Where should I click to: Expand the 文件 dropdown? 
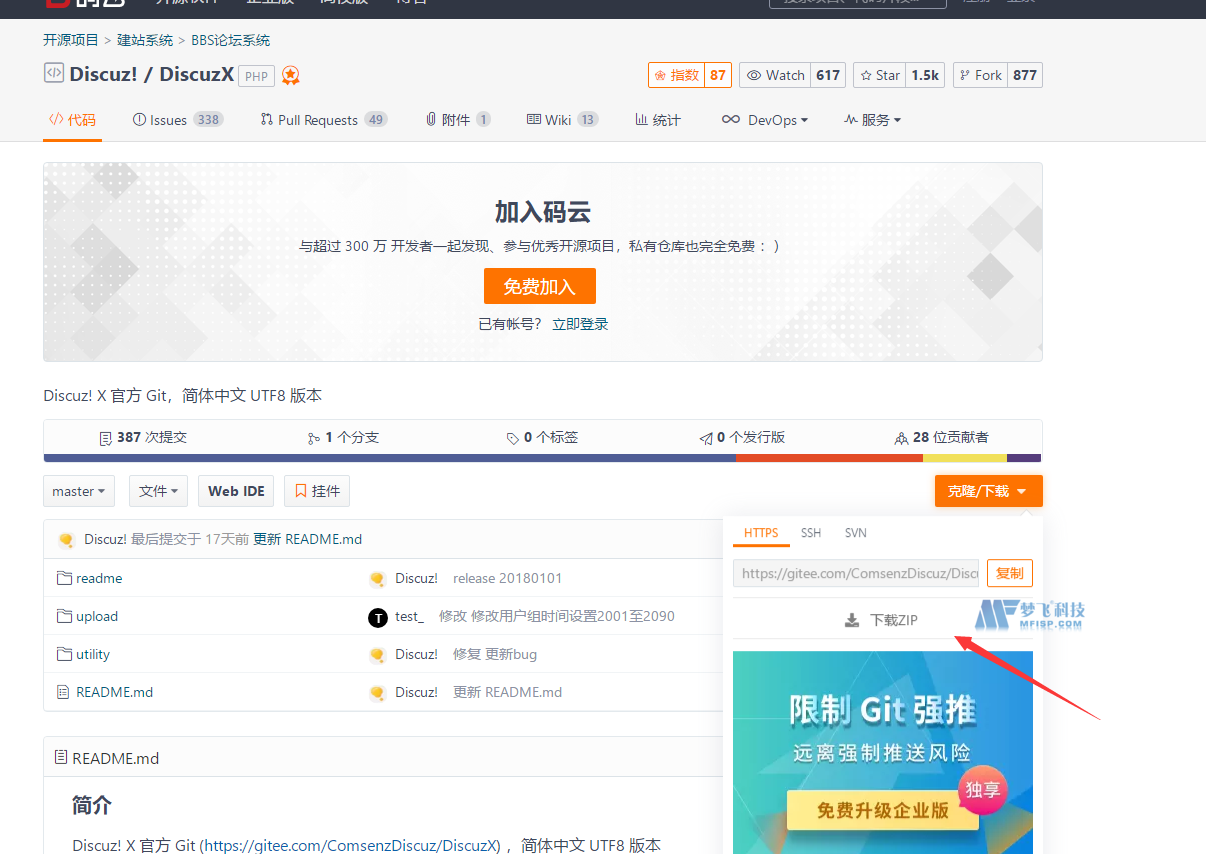[x=157, y=490]
